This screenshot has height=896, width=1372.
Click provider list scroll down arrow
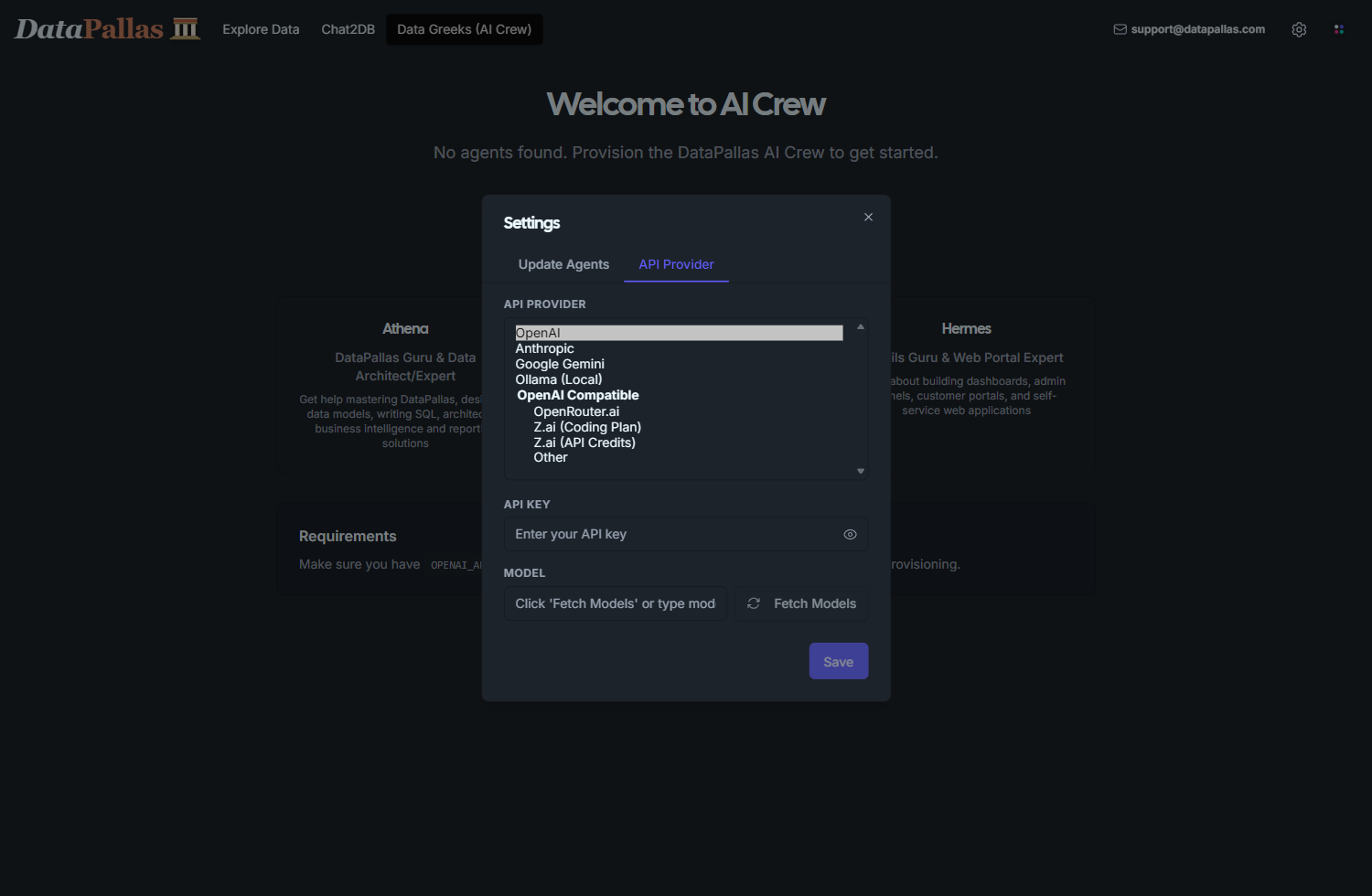(x=861, y=471)
